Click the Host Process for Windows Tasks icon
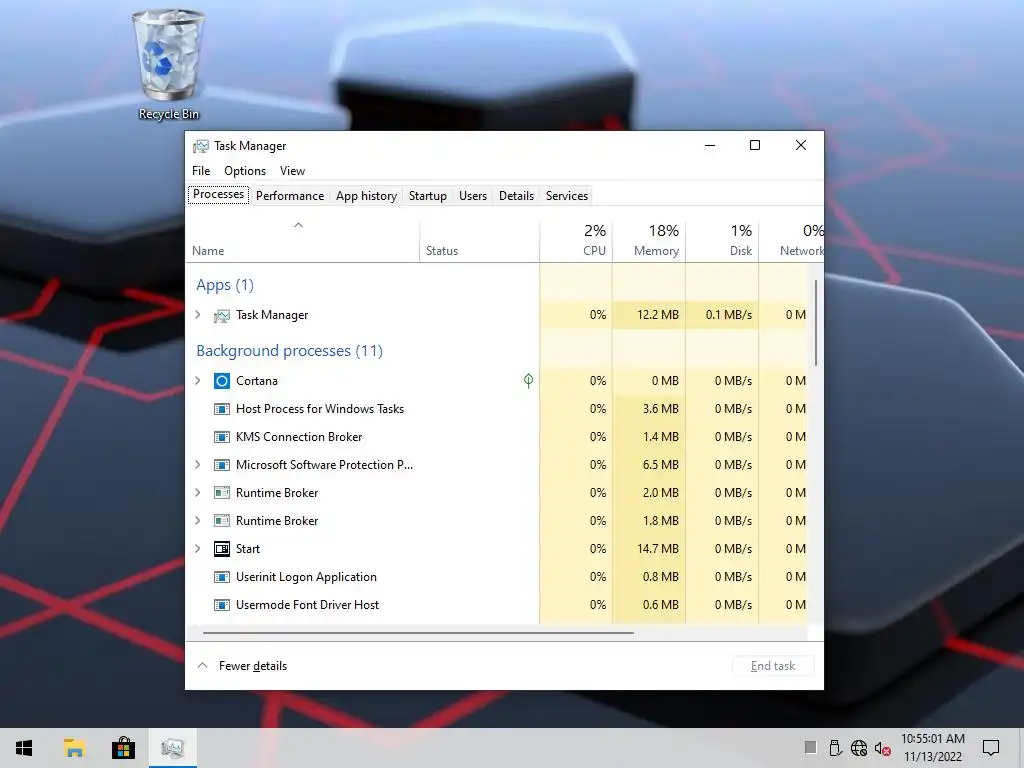The height and width of the screenshot is (768, 1024). click(x=222, y=409)
